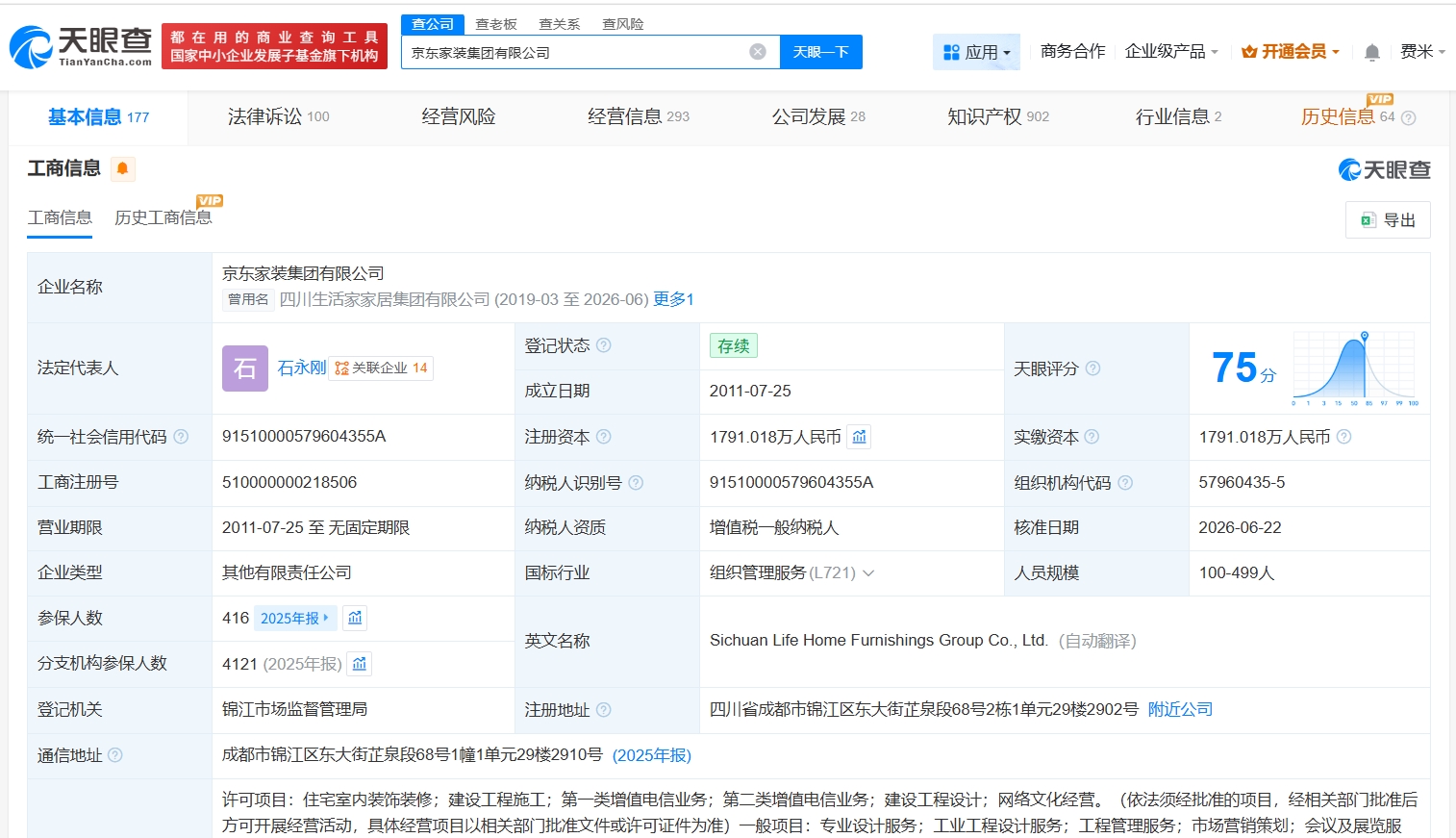Click the help icon next to 登记状态
Image resolution: width=1456 pixels, height=838 pixels.
pos(604,345)
